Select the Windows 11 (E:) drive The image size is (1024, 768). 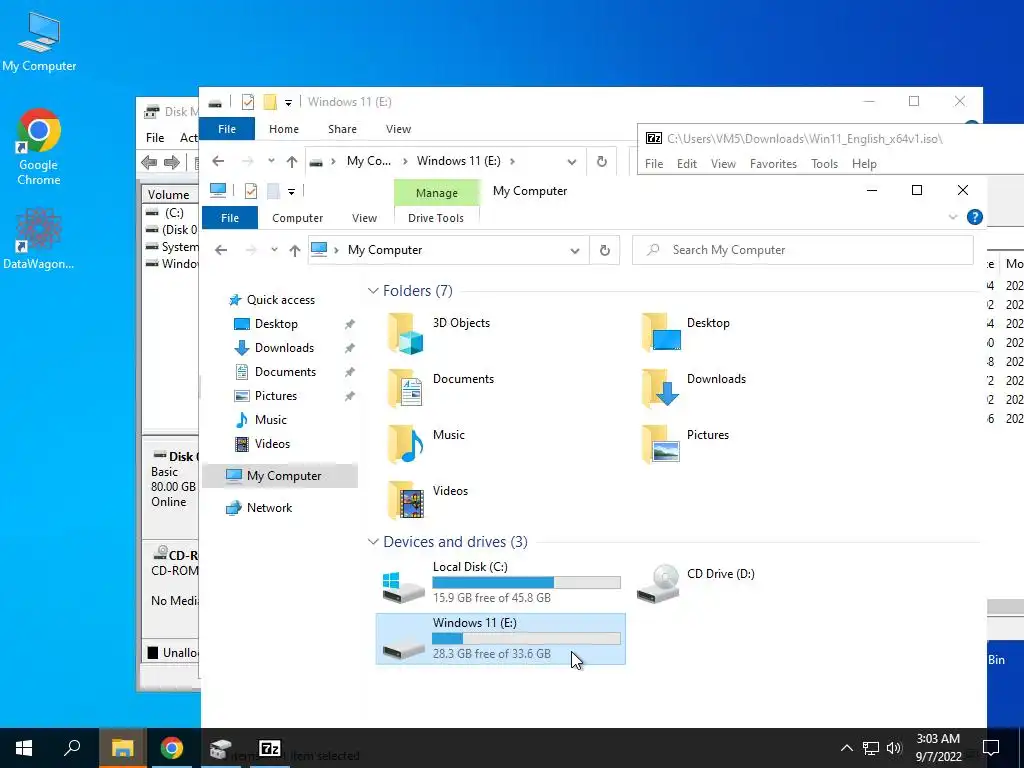501,639
